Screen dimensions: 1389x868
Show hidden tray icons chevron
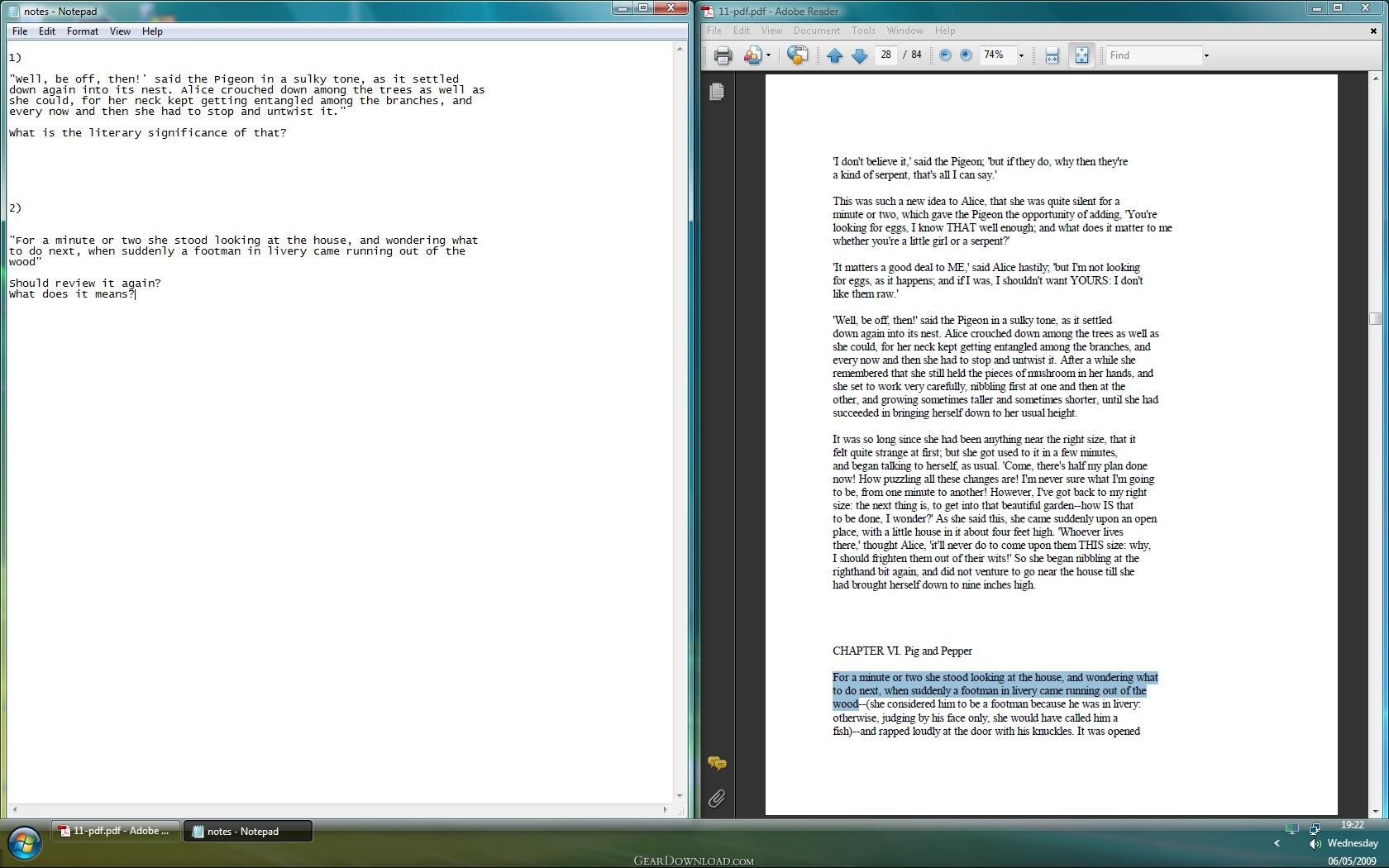pos(1277,843)
